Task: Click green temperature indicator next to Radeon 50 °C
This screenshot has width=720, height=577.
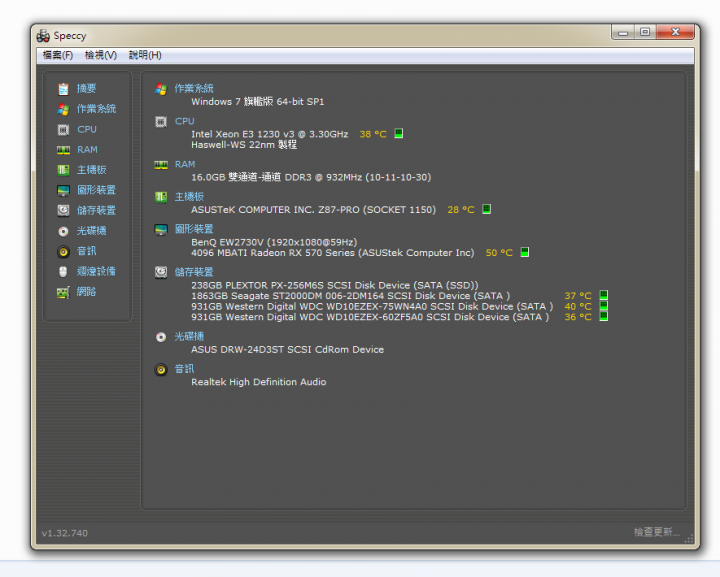Action: [x=524, y=252]
